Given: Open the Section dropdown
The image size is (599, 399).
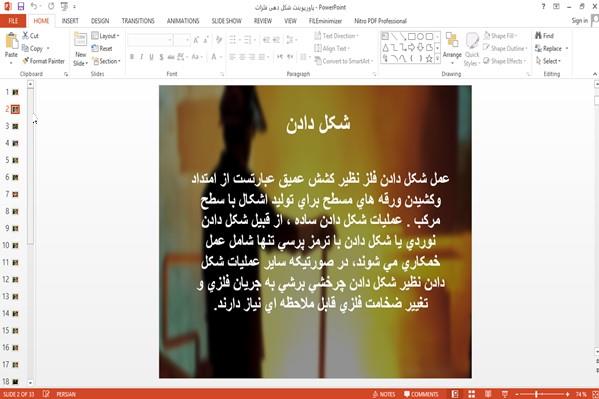Looking at the screenshot, I should 107,61.
